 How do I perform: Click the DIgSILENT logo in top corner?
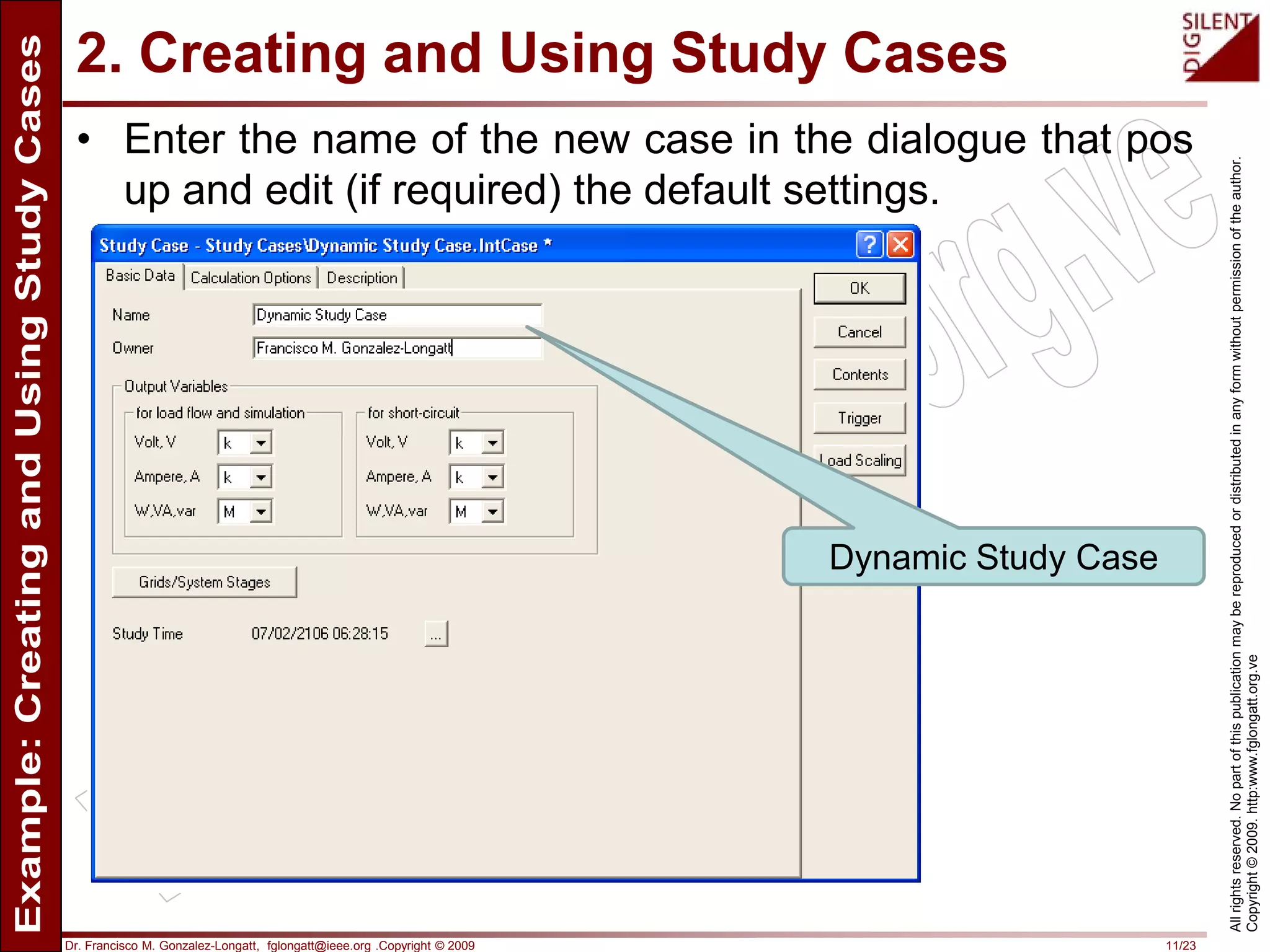[1220, 47]
